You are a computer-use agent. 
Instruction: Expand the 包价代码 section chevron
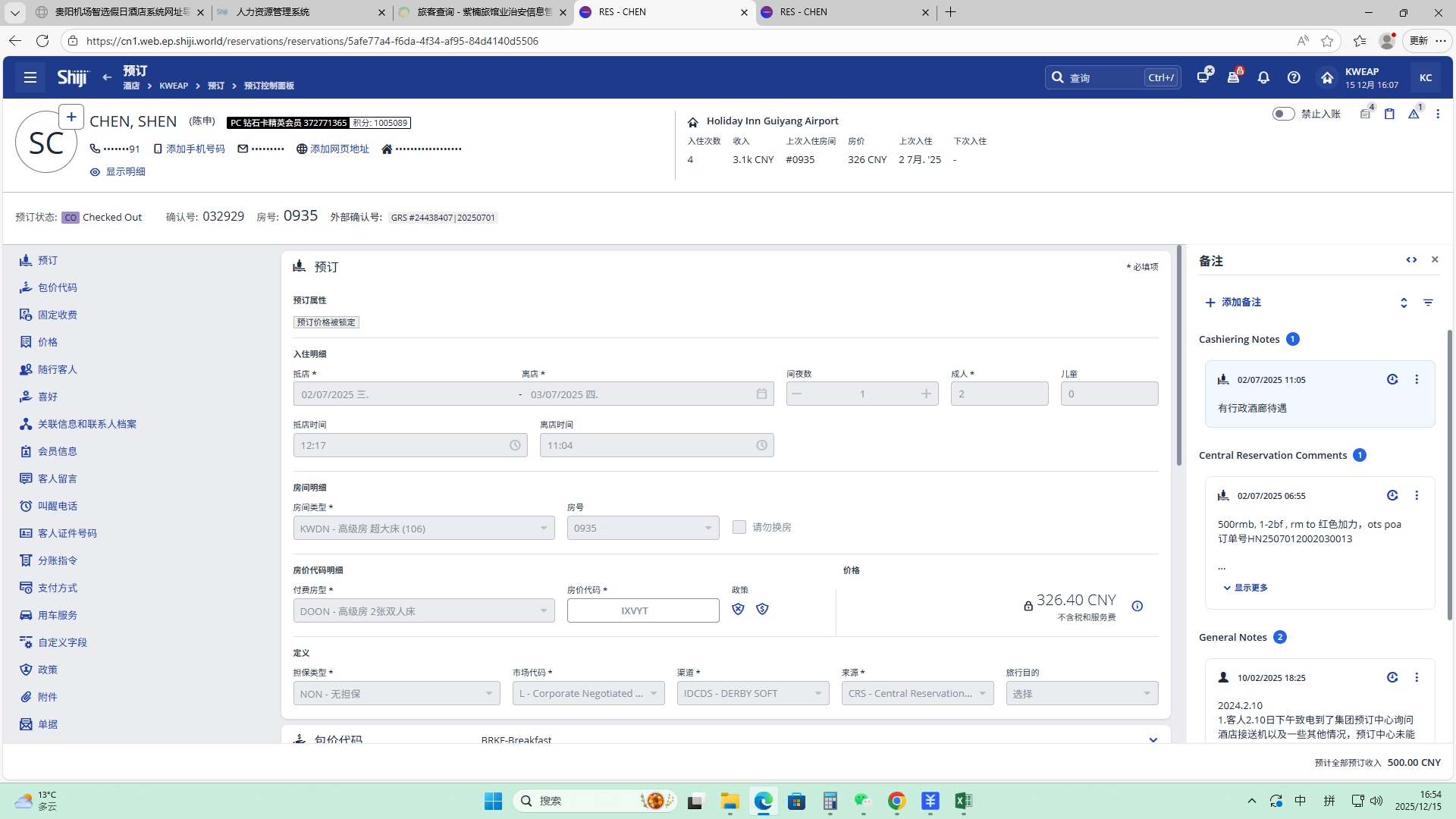[1153, 739]
